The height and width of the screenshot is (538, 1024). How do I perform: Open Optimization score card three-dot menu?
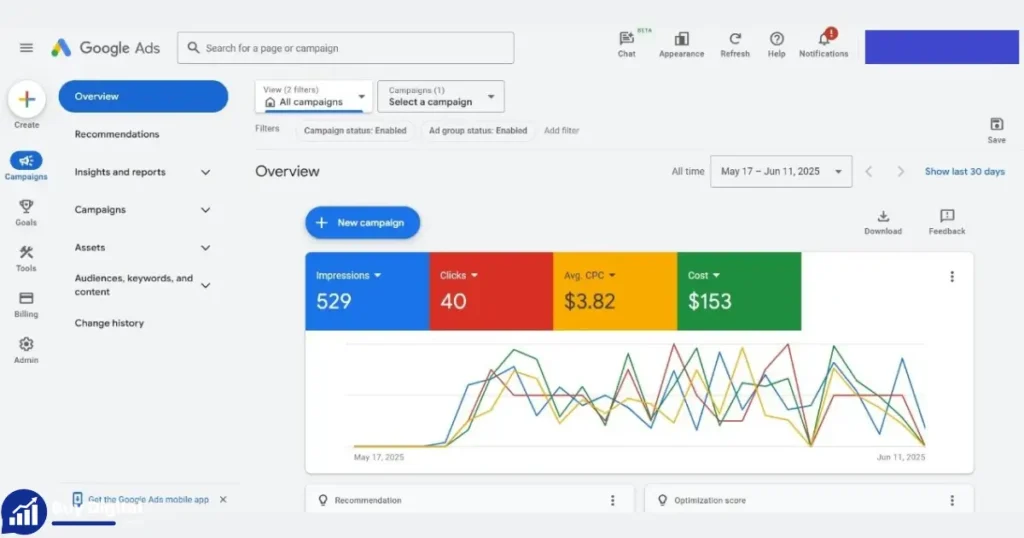pyautogui.click(x=952, y=500)
